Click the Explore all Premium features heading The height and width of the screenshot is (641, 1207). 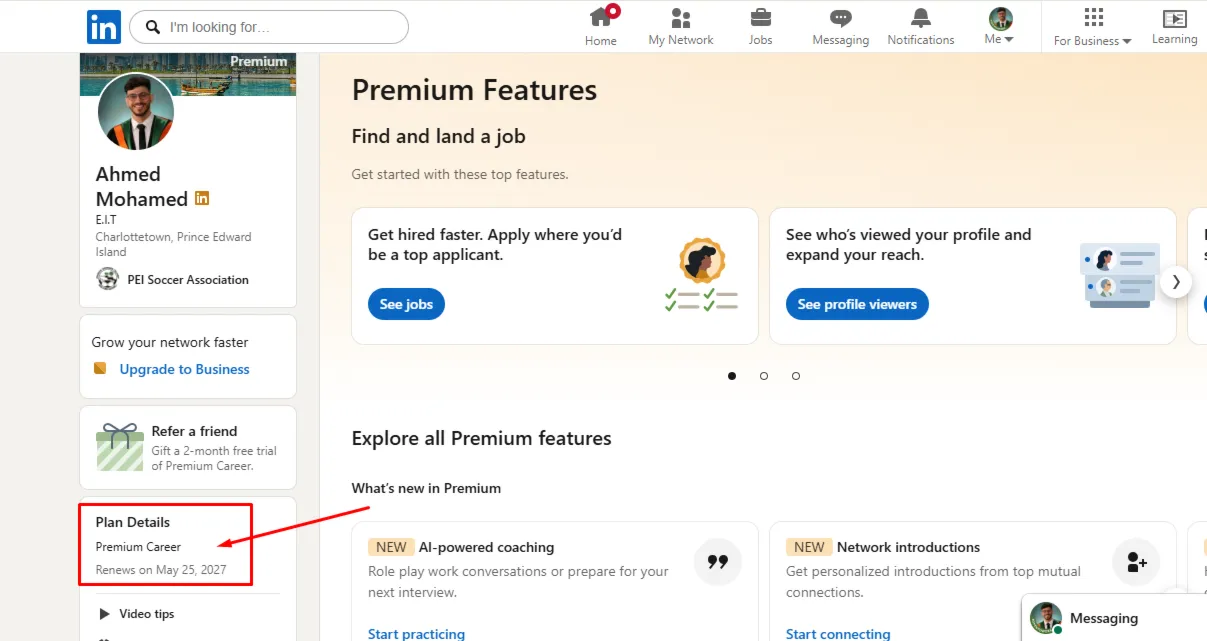tap(481, 438)
